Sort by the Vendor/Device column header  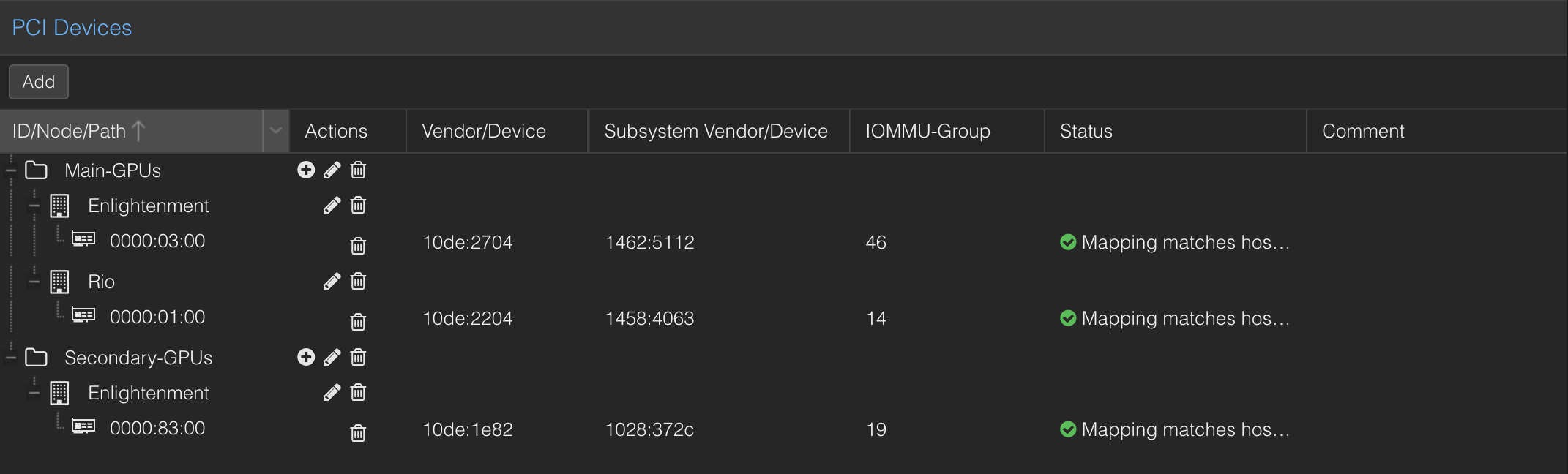click(x=497, y=131)
